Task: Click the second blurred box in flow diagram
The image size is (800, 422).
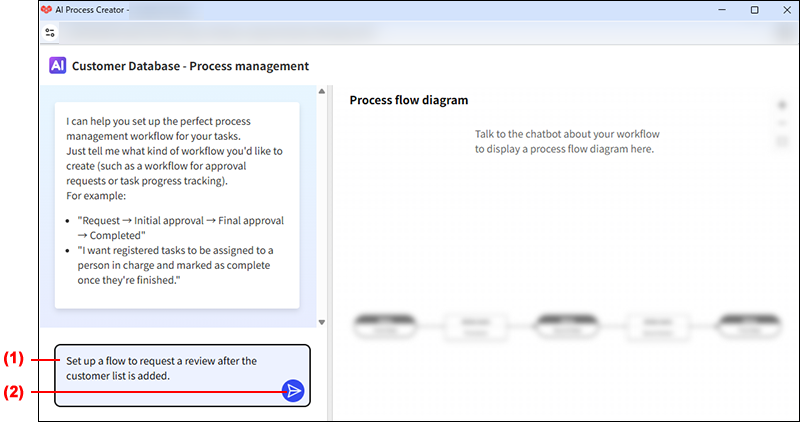Action: (472, 325)
